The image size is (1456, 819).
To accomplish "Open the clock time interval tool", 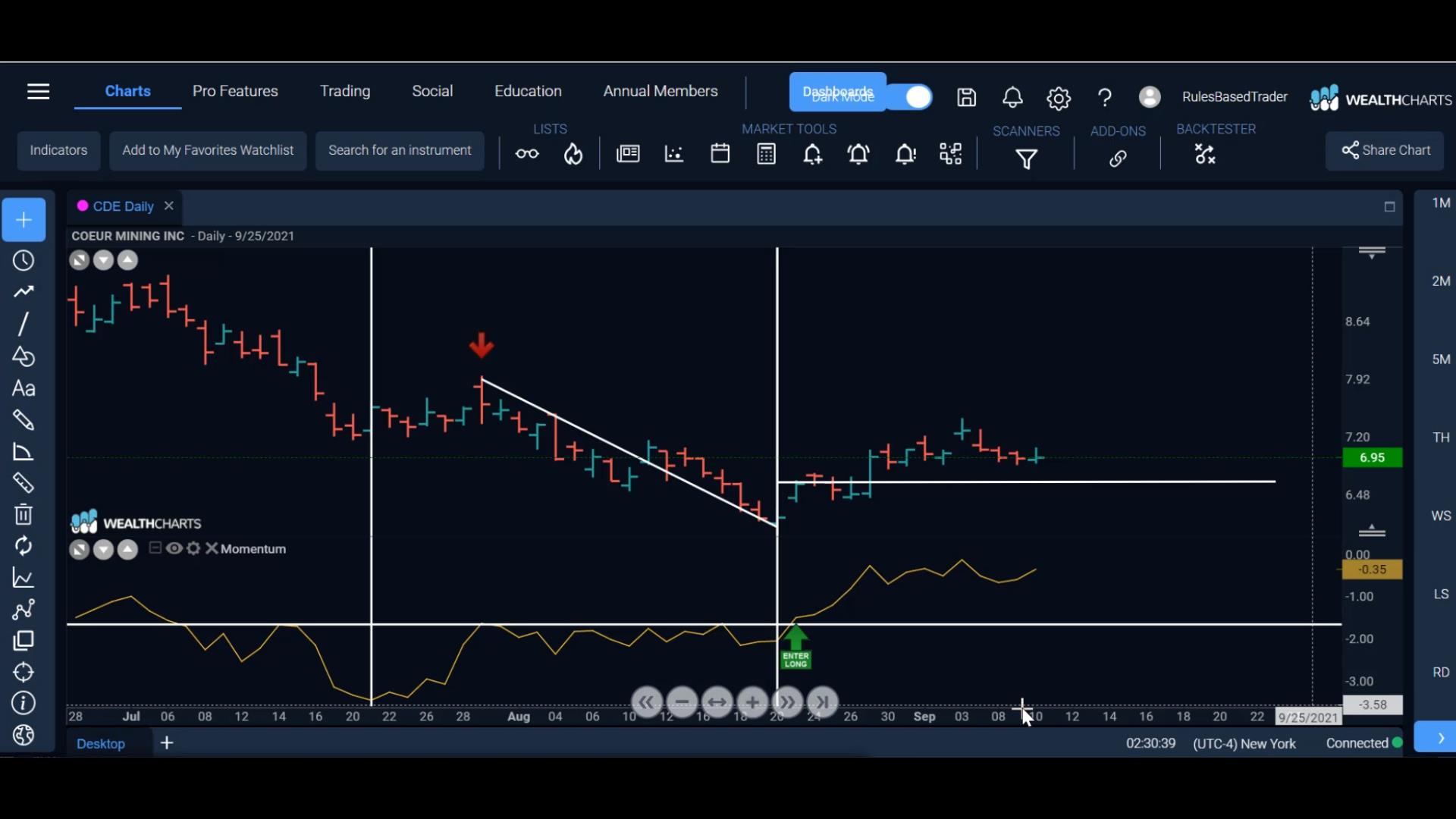I will coord(24,261).
